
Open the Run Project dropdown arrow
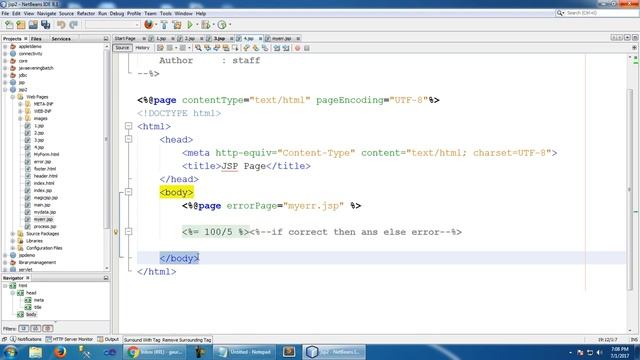pos(197,25)
